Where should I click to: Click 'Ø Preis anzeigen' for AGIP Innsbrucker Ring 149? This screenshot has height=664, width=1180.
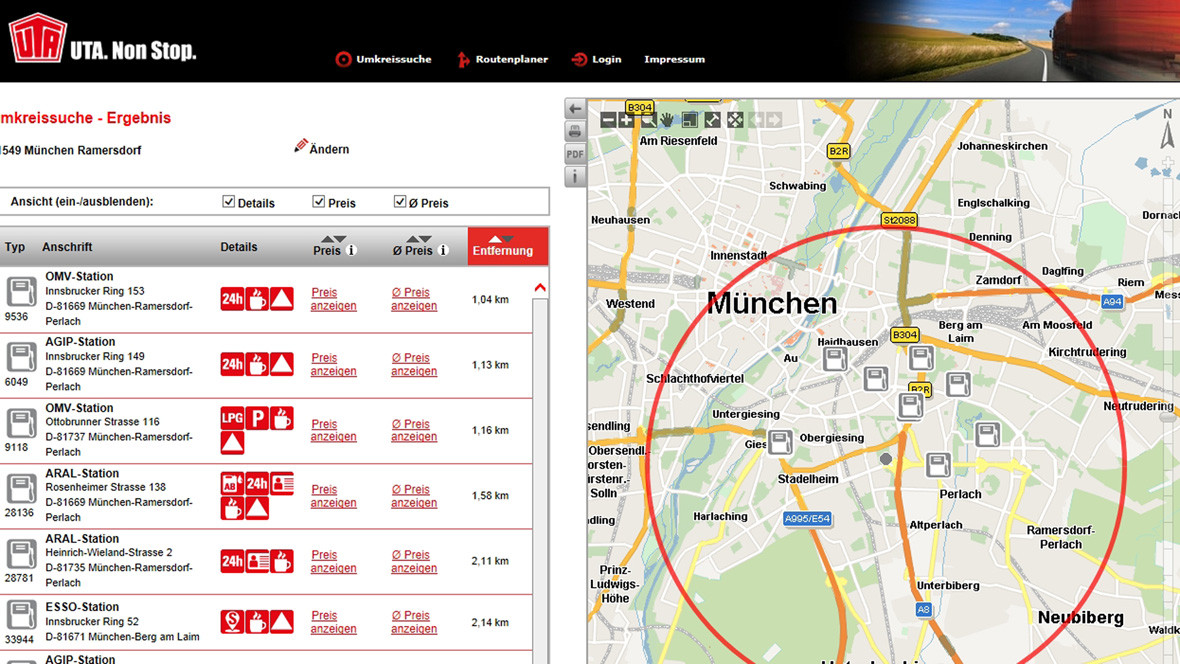click(414, 364)
